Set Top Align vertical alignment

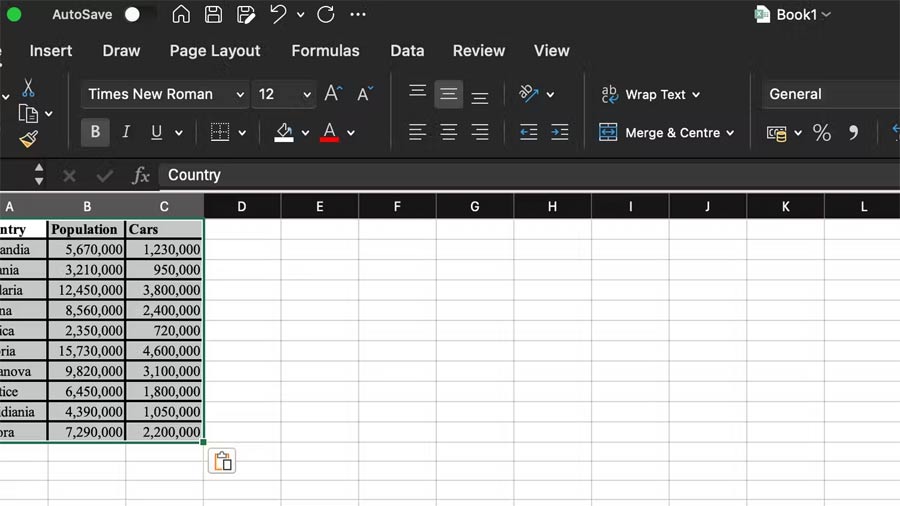[417, 94]
